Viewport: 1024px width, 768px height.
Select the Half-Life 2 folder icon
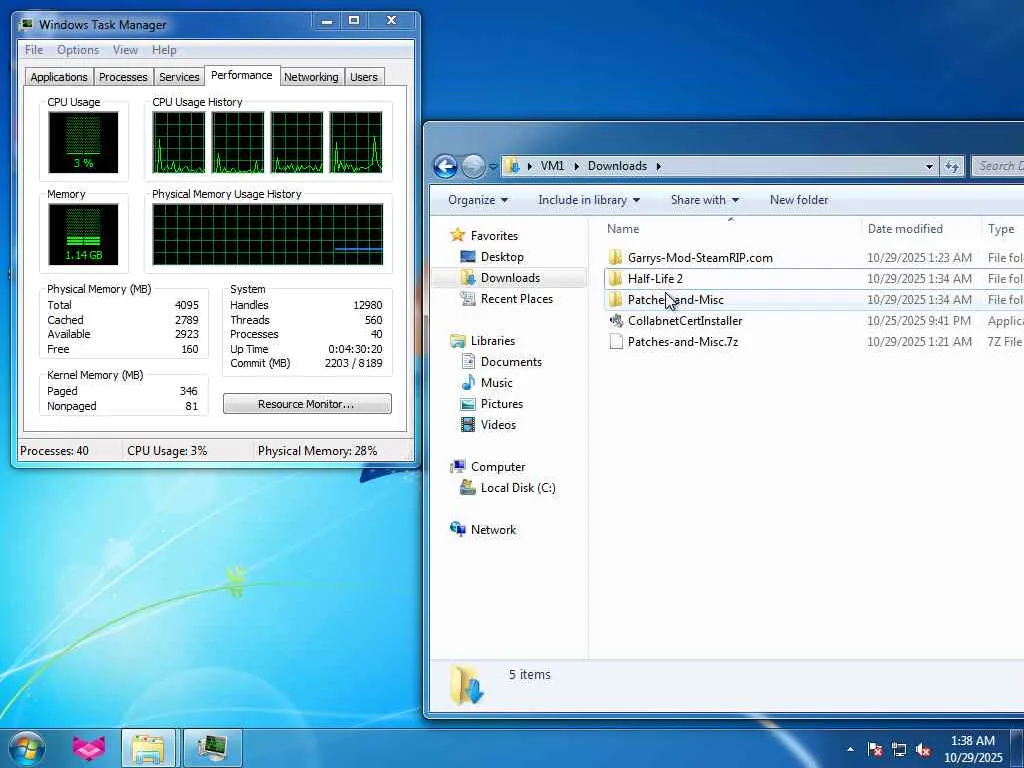[x=615, y=279]
